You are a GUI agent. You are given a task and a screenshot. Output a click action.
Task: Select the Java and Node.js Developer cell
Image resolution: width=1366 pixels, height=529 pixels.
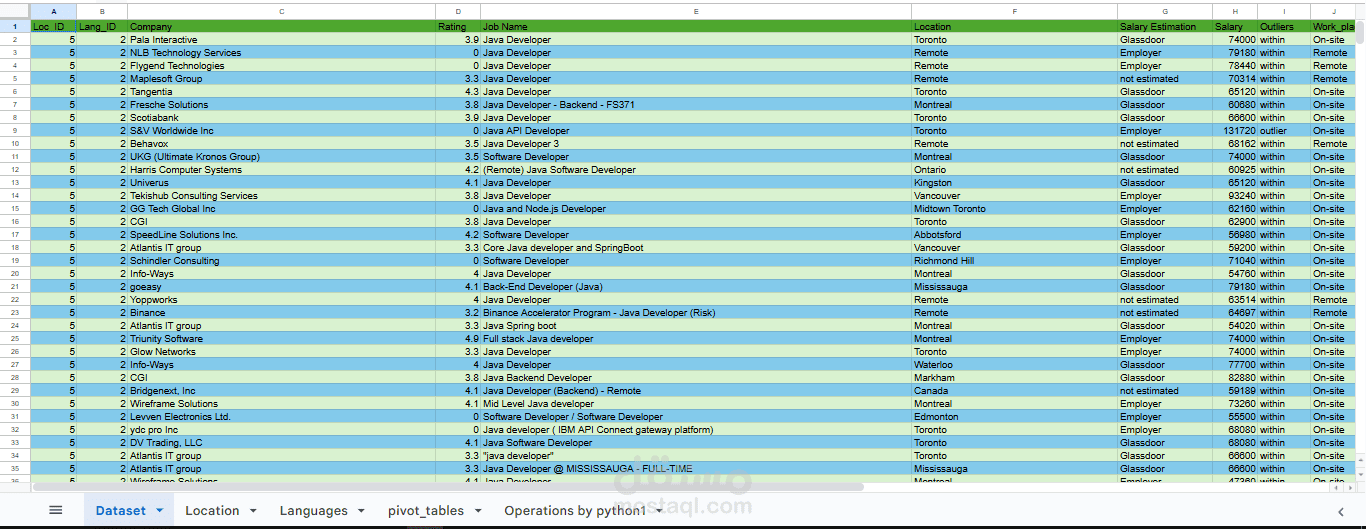(x=696, y=208)
